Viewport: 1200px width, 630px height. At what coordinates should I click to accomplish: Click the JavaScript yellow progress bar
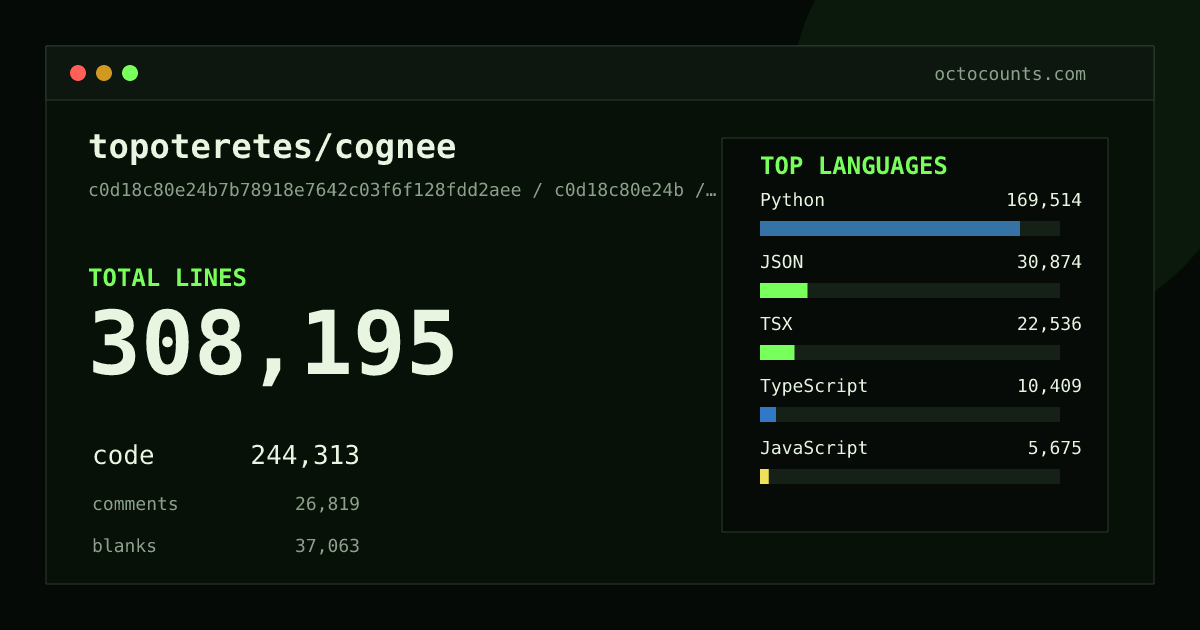pyautogui.click(x=764, y=476)
